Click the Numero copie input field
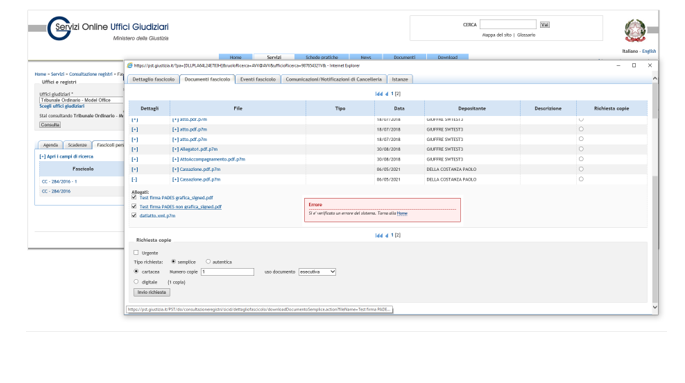685x383 pixels. point(227,272)
